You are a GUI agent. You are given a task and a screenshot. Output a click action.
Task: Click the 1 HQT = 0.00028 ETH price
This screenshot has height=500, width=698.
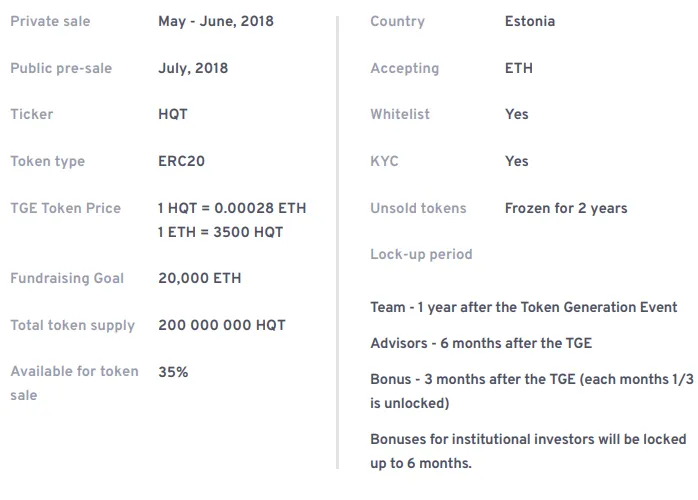click(x=232, y=208)
